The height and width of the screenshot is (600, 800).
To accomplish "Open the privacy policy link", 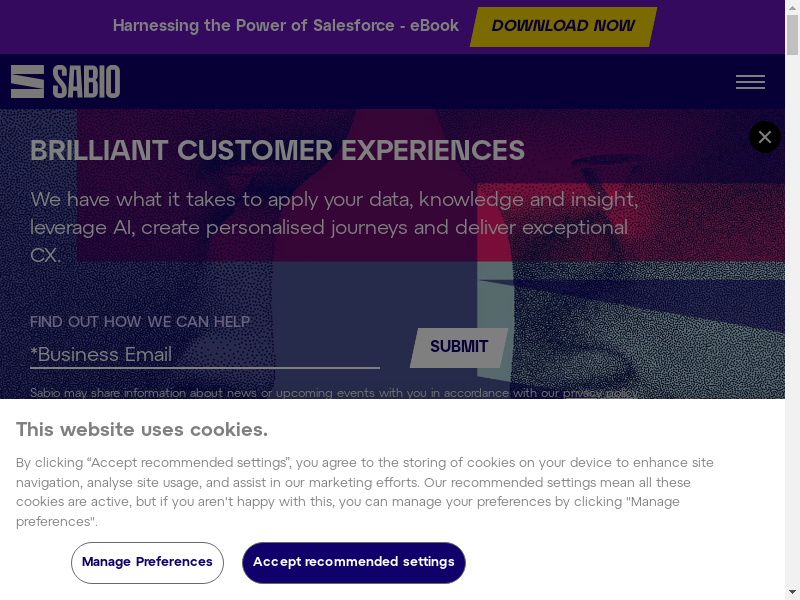I will [x=600, y=393].
